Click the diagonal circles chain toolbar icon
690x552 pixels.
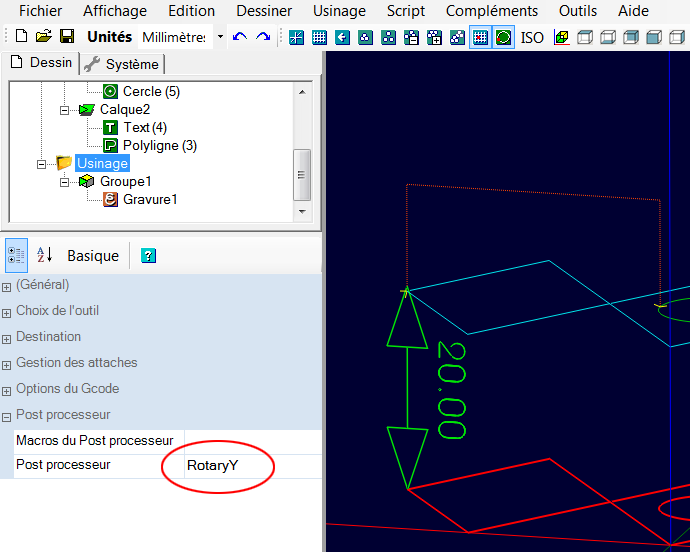click(457, 37)
